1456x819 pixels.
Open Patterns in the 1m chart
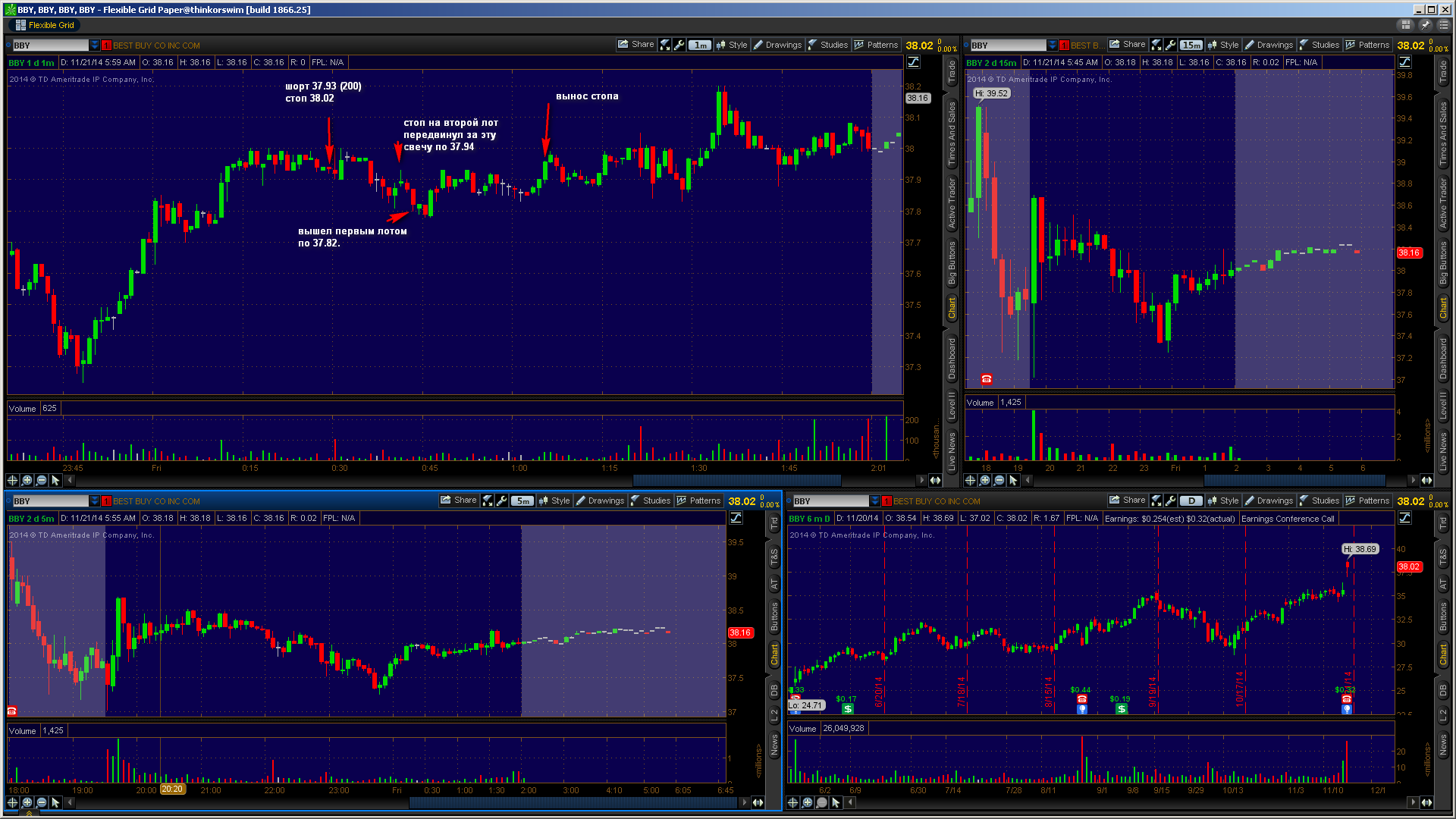click(x=876, y=45)
